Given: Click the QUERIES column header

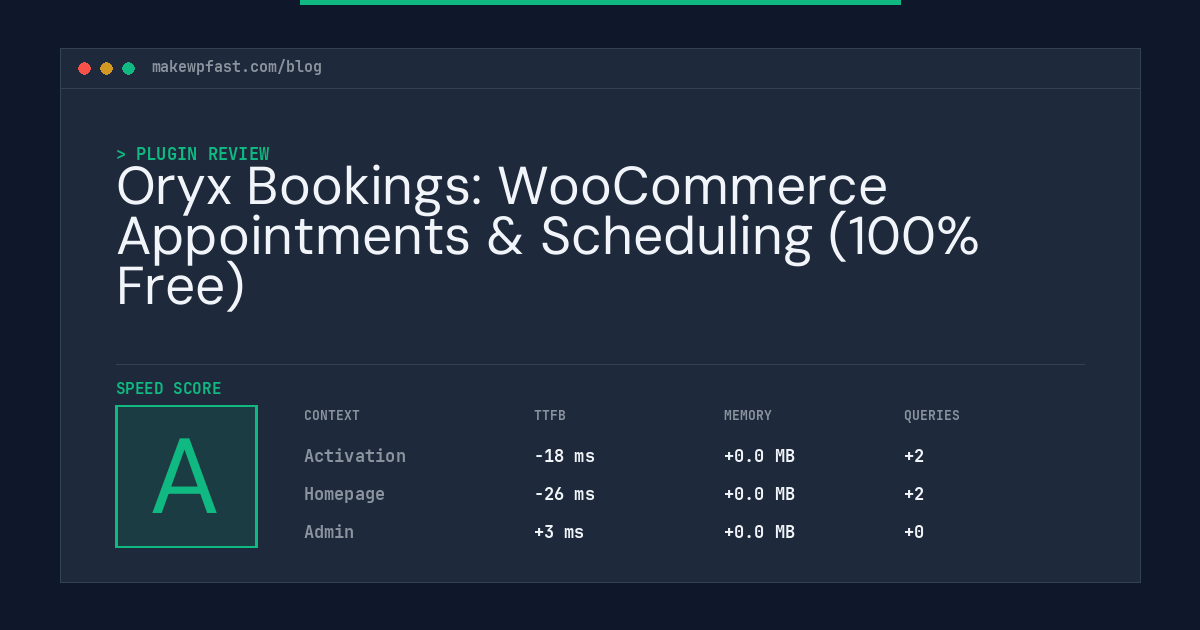Looking at the screenshot, I should [932, 415].
